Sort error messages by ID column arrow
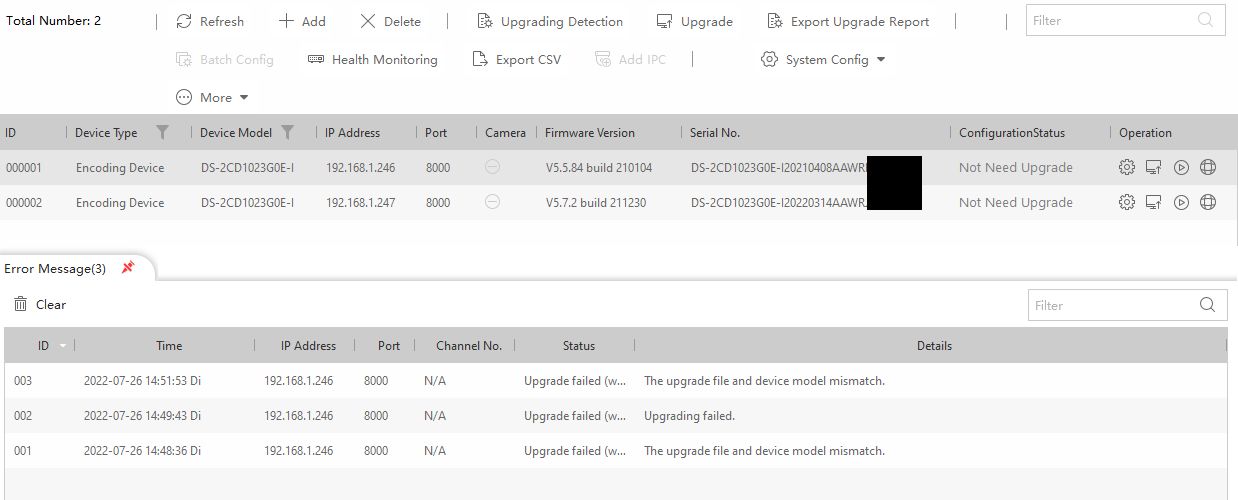Viewport: 1238px width, 500px height. click(x=63, y=346)
